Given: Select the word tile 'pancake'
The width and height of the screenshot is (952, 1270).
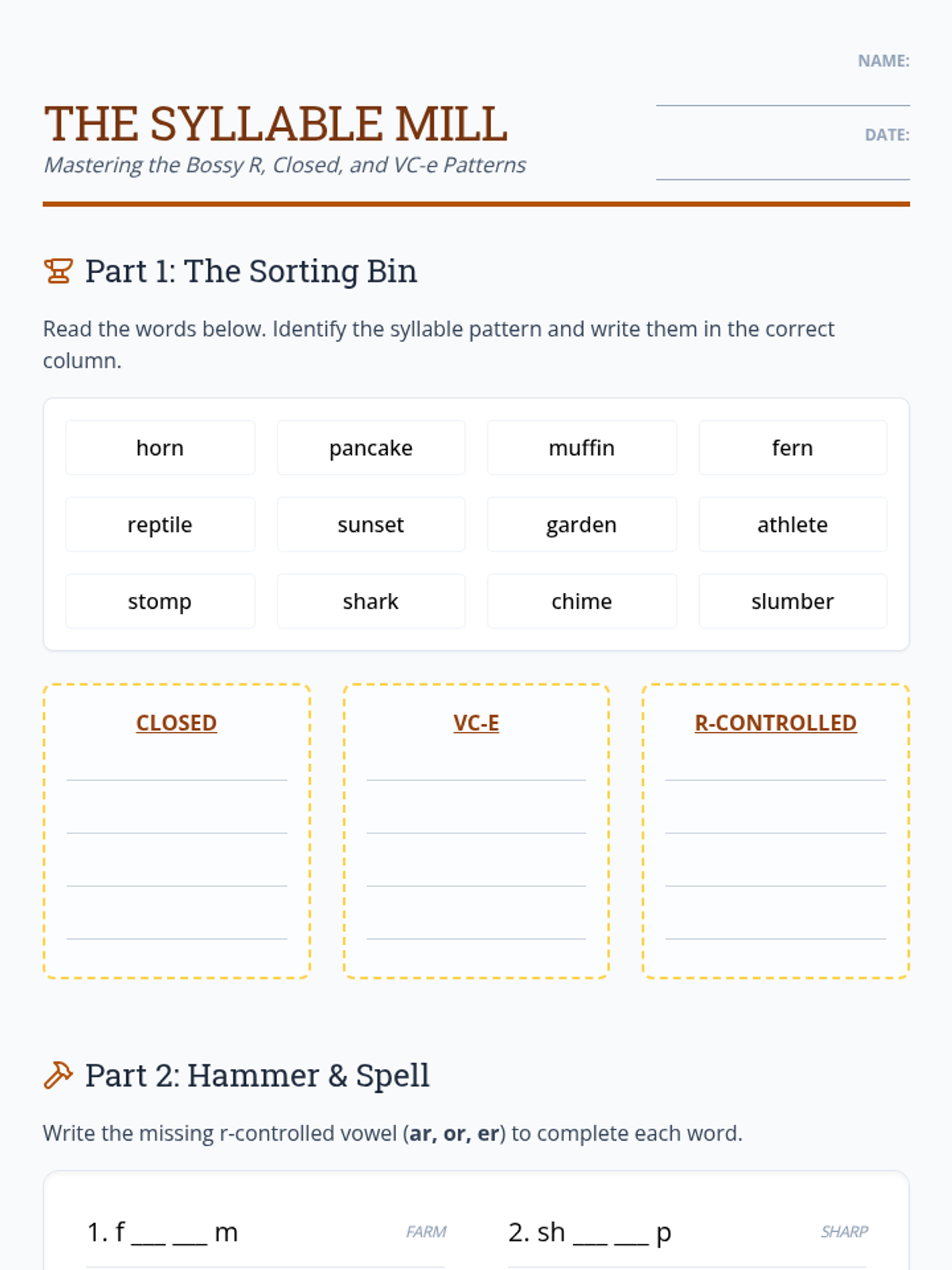Looking at the screenshot, I should point(370,448).
